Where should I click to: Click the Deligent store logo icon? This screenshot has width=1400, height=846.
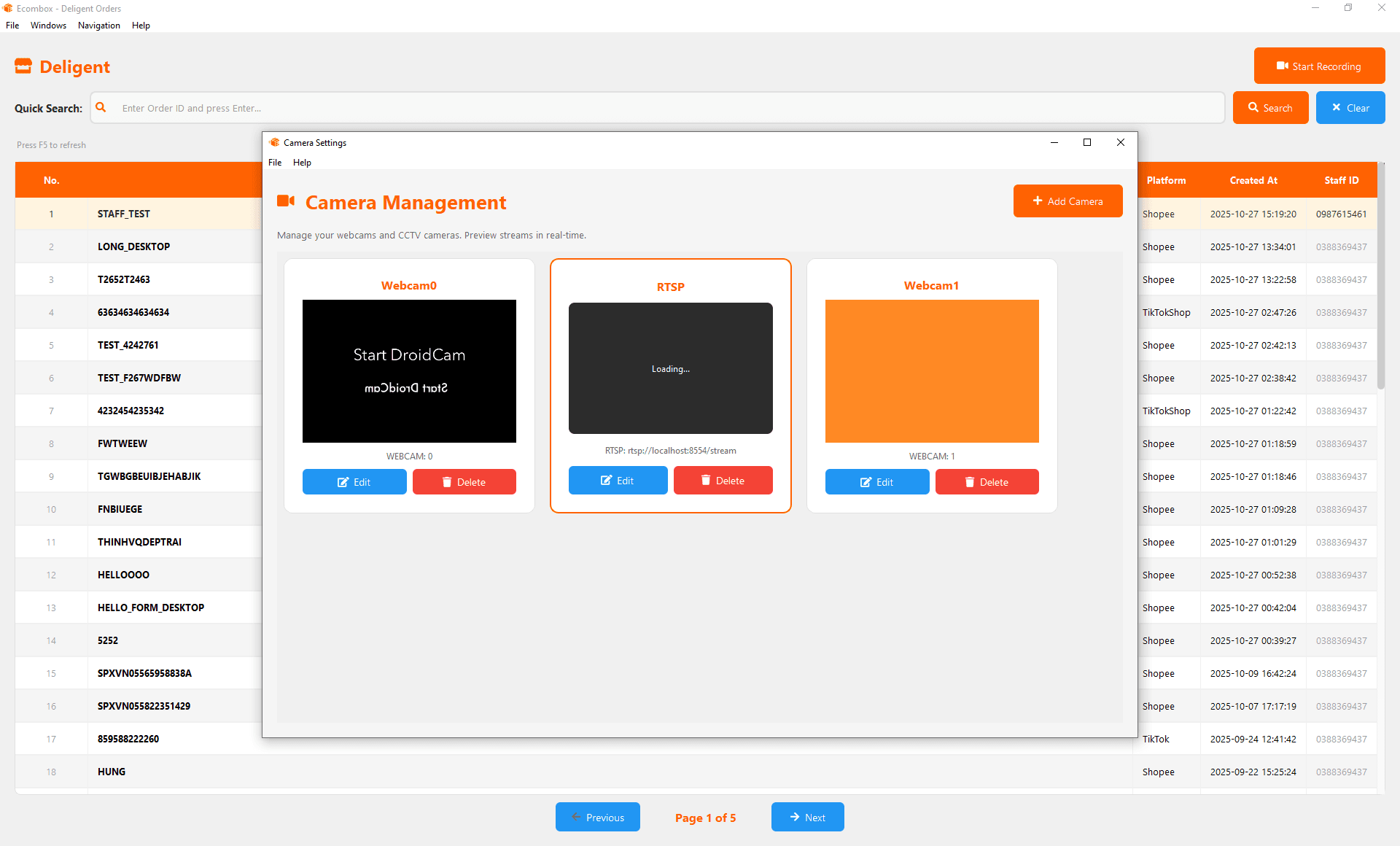coord(23,67)
